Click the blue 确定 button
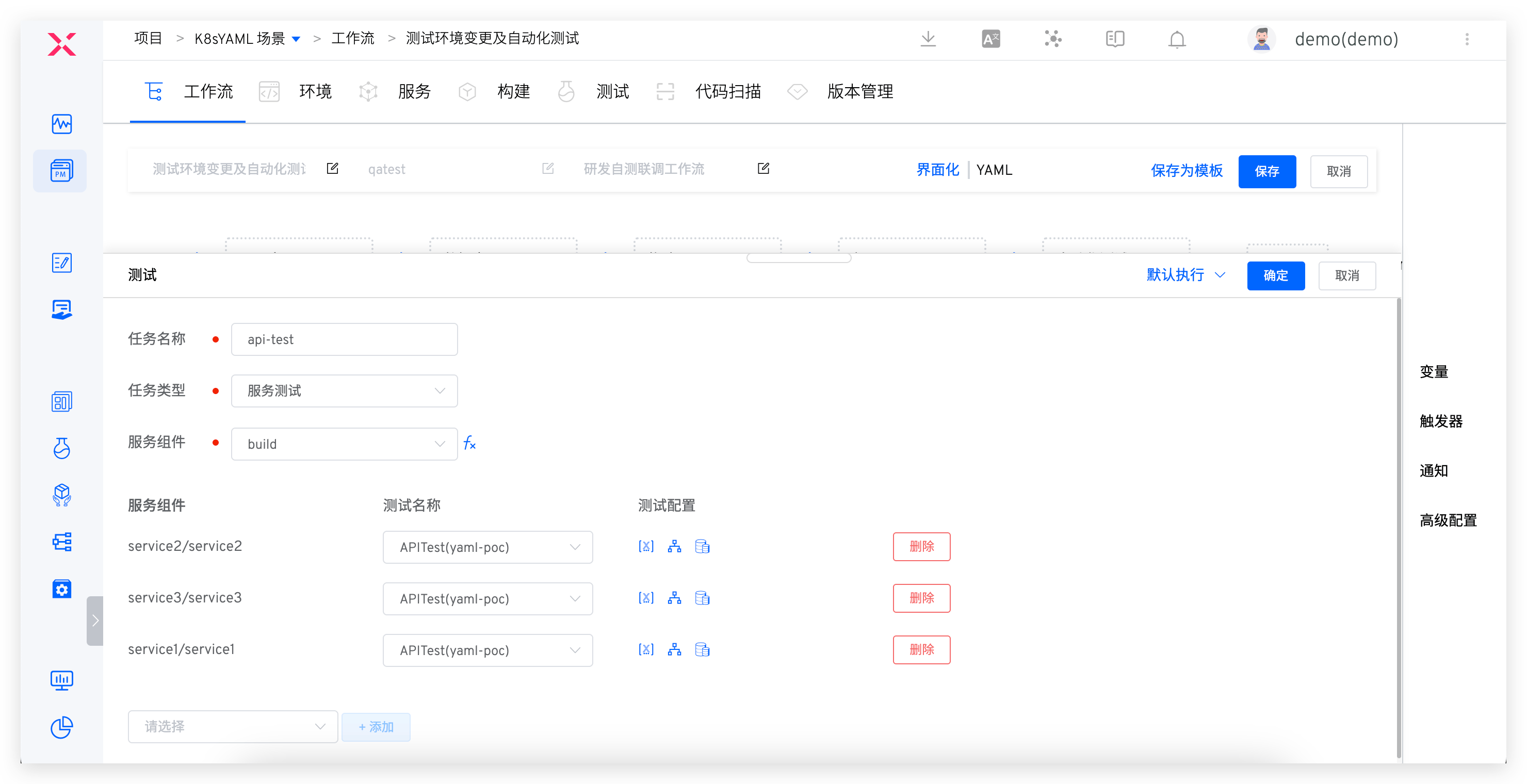1527x784 pixels. click(x=1275, y=275)
